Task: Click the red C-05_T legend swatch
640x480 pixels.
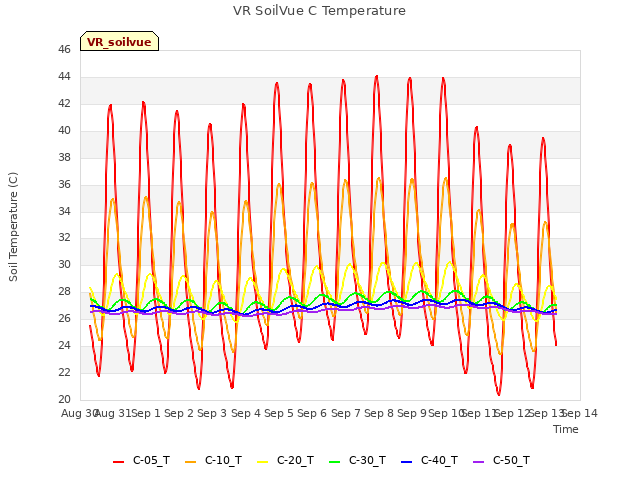Action: click(x=118, y=462)
